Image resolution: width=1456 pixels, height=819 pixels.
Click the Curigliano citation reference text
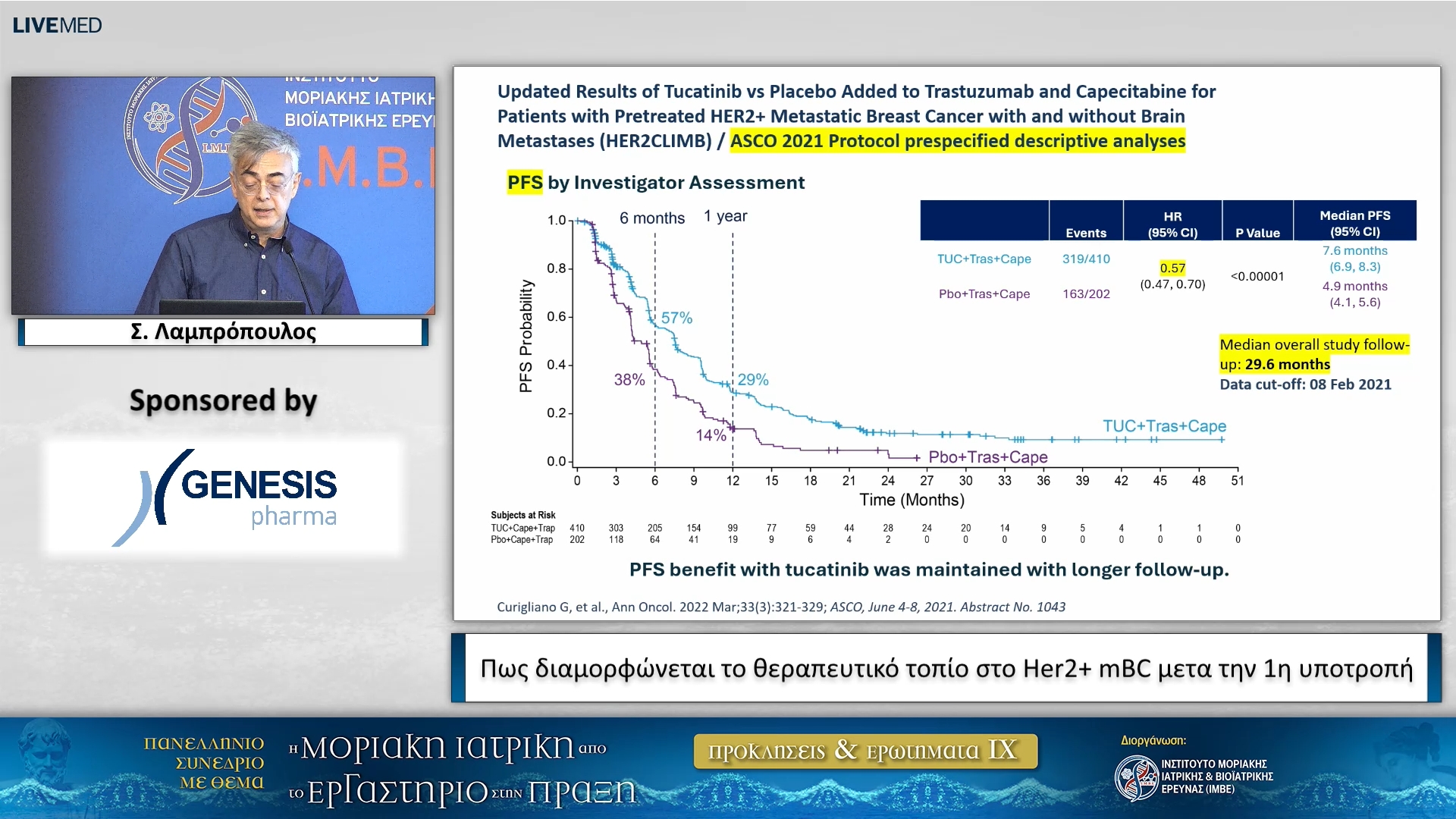[780, 607]
